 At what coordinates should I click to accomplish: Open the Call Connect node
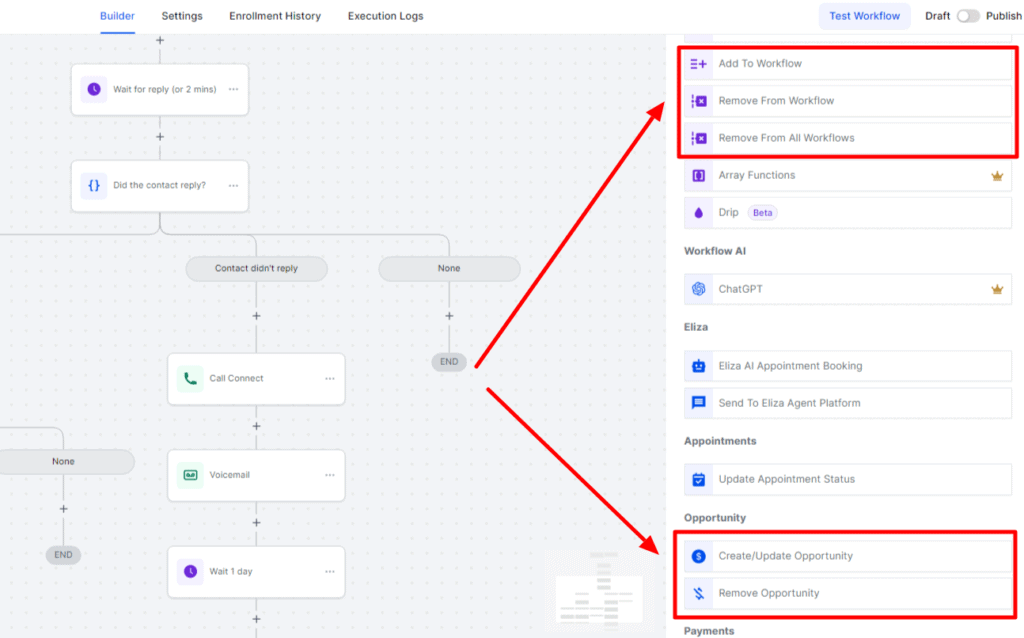pos(256,379)
